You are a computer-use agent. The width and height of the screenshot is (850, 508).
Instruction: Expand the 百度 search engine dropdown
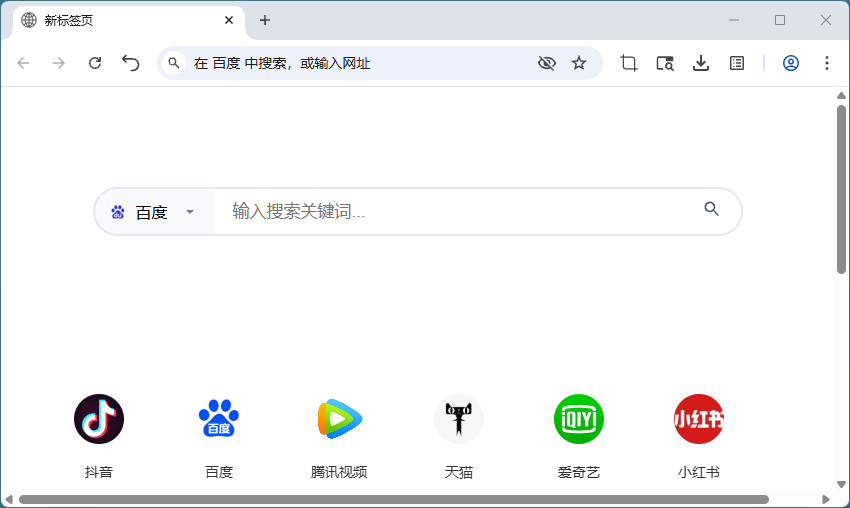click(x=190, y=212)
